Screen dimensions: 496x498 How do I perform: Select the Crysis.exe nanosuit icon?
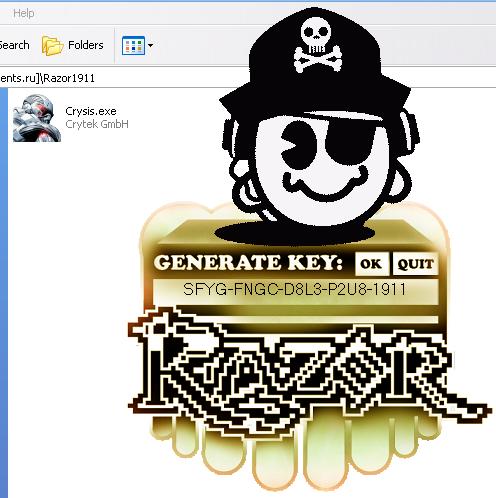coord(37,118)
